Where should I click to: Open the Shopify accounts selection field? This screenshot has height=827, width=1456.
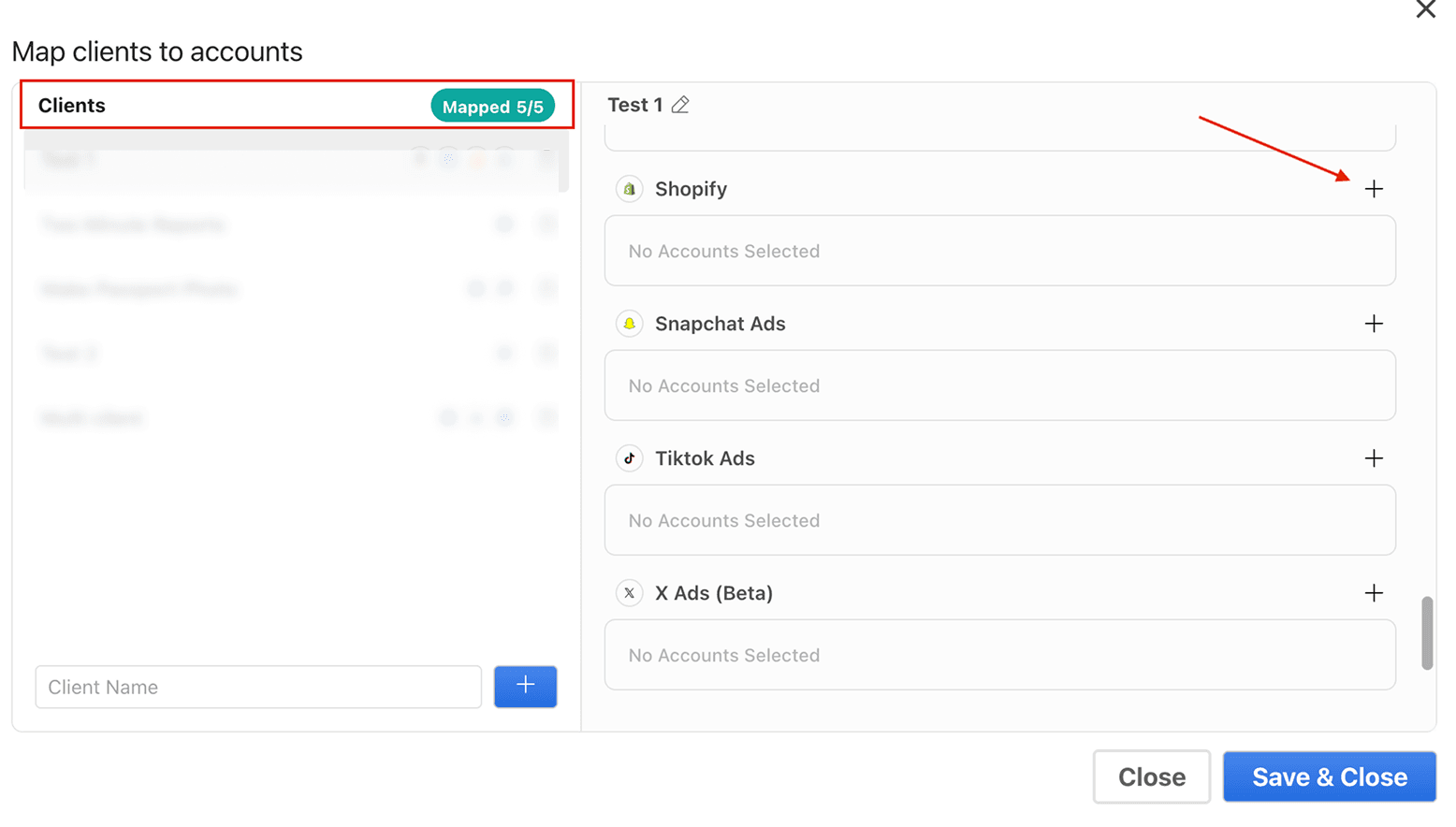(999, 251)
